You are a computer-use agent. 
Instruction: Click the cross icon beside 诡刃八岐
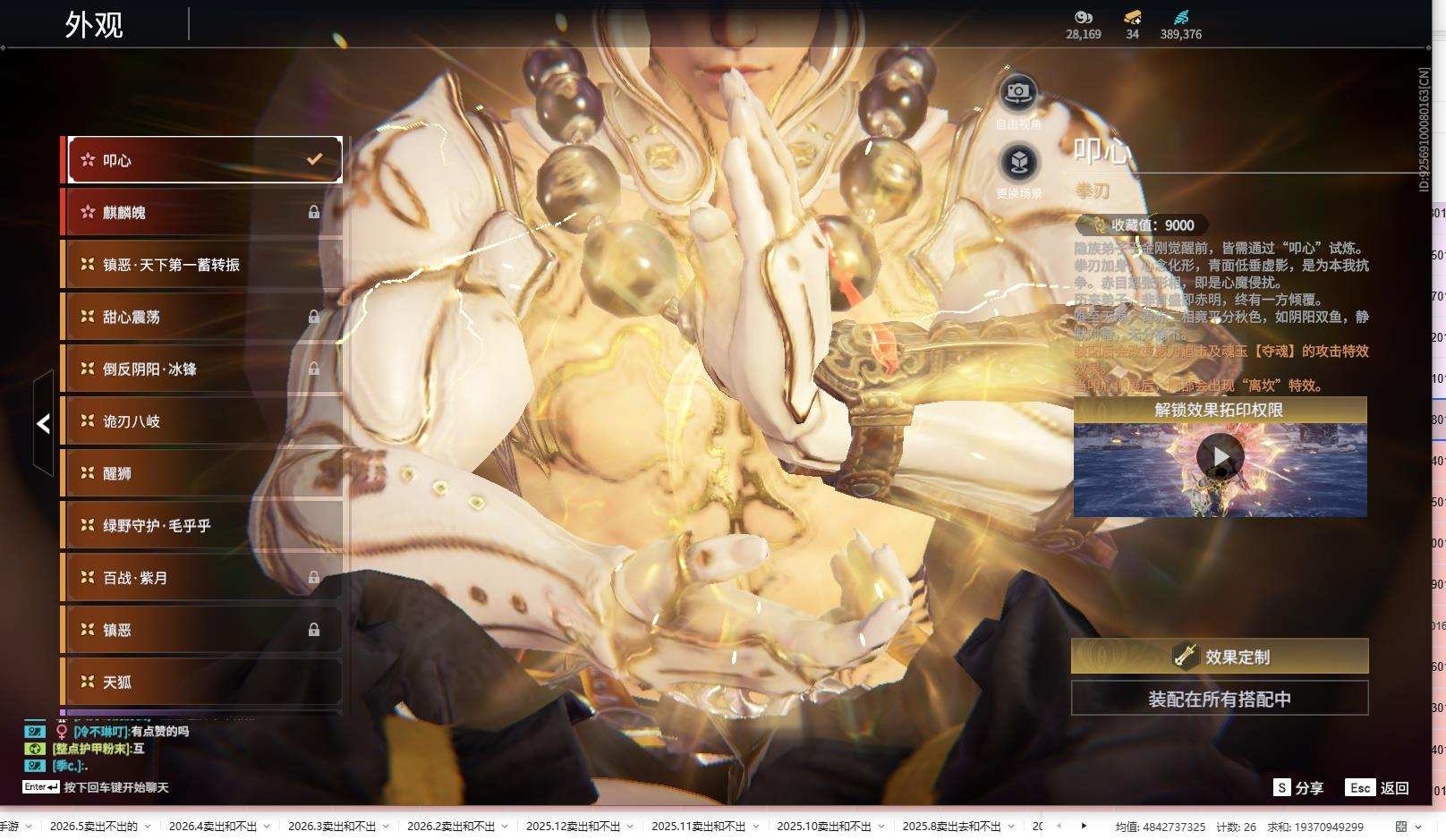88,420
